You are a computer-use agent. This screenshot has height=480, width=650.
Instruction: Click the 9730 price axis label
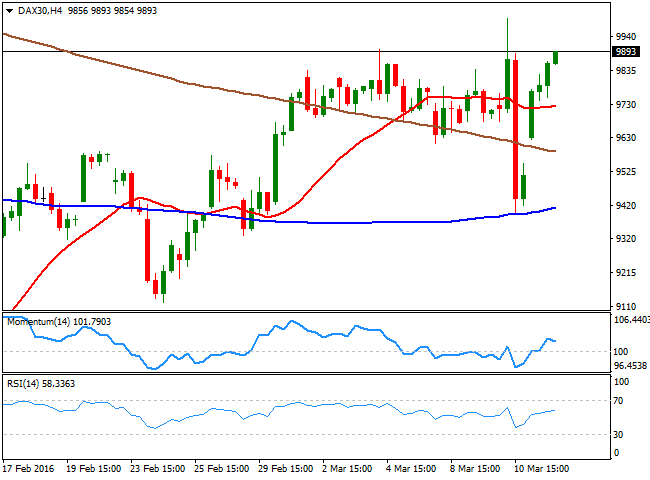626,105
